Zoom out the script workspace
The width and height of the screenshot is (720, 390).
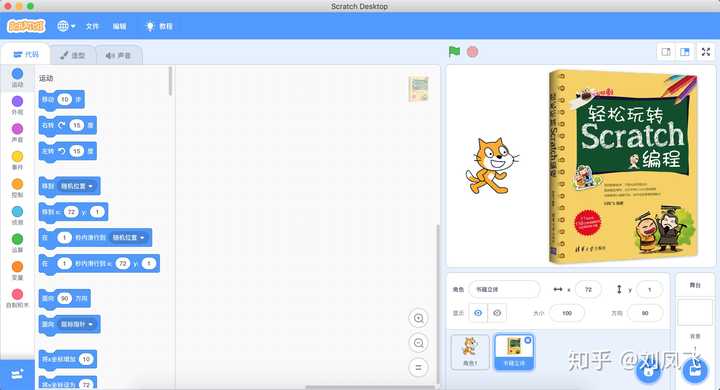click(418, 343)
